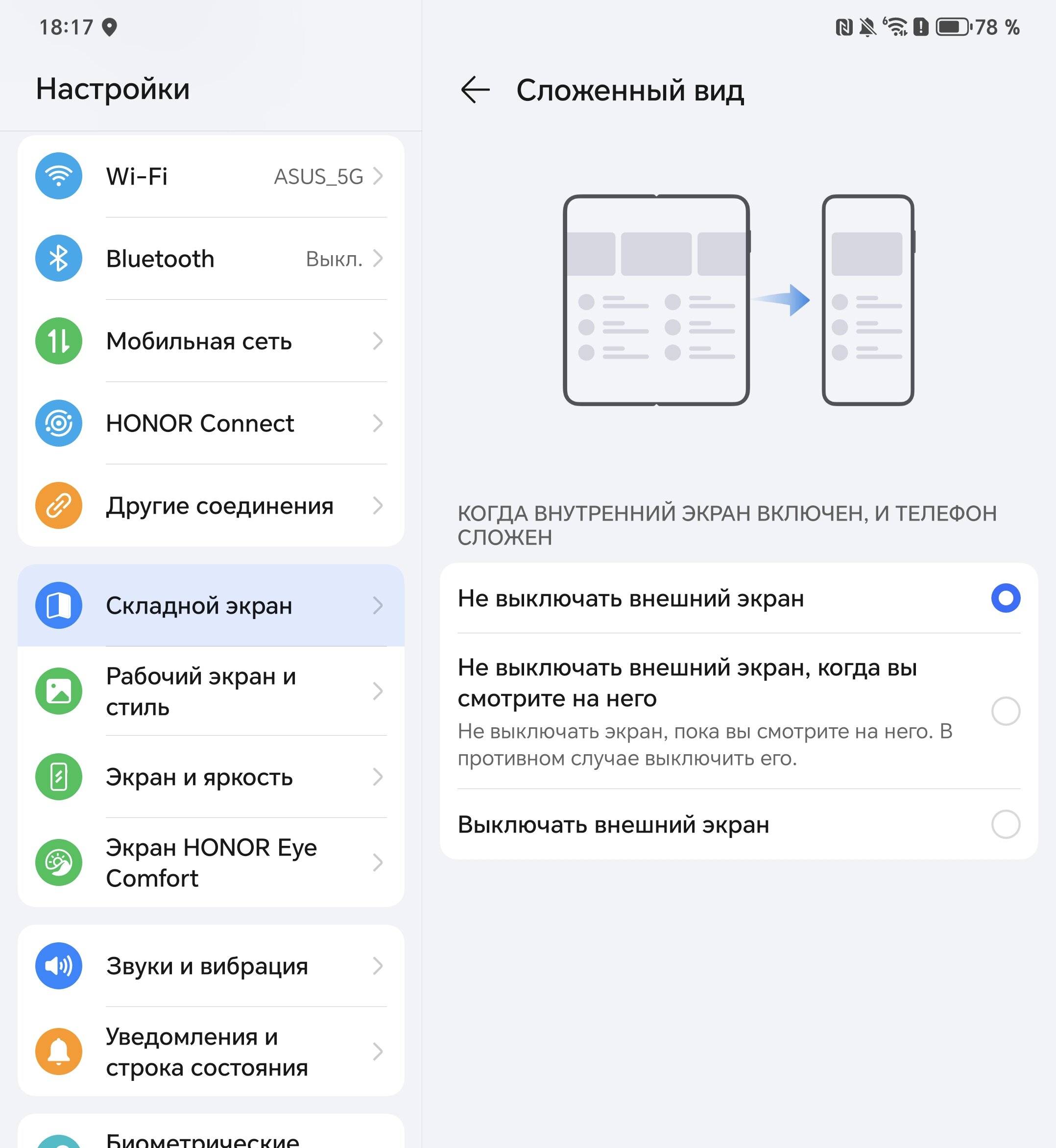Tap the orange link icon for other connections
The width and height of the screenshot is (1056, 1148).
(x=59, y=506)
